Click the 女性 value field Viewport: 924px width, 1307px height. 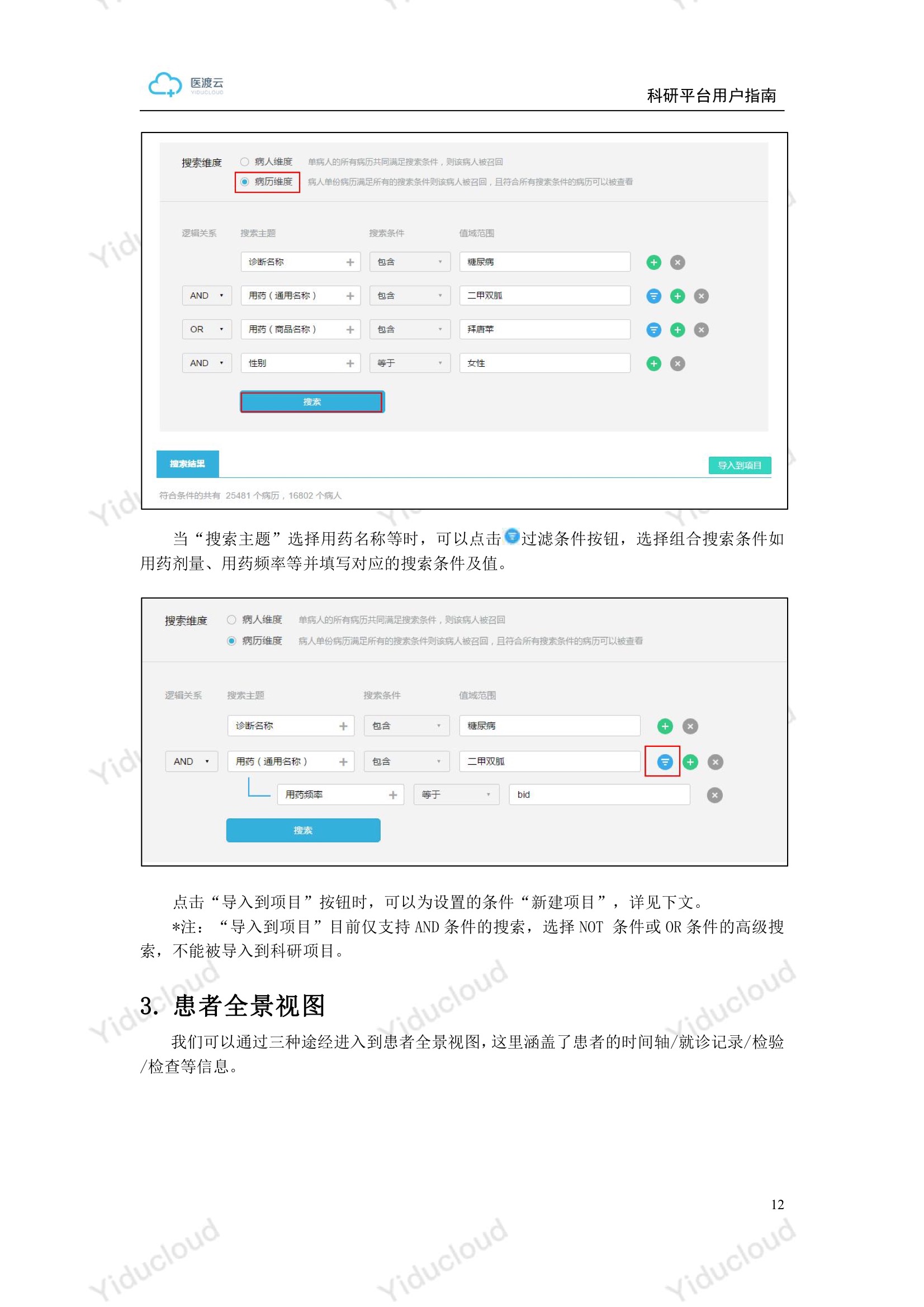click(545, 363)
